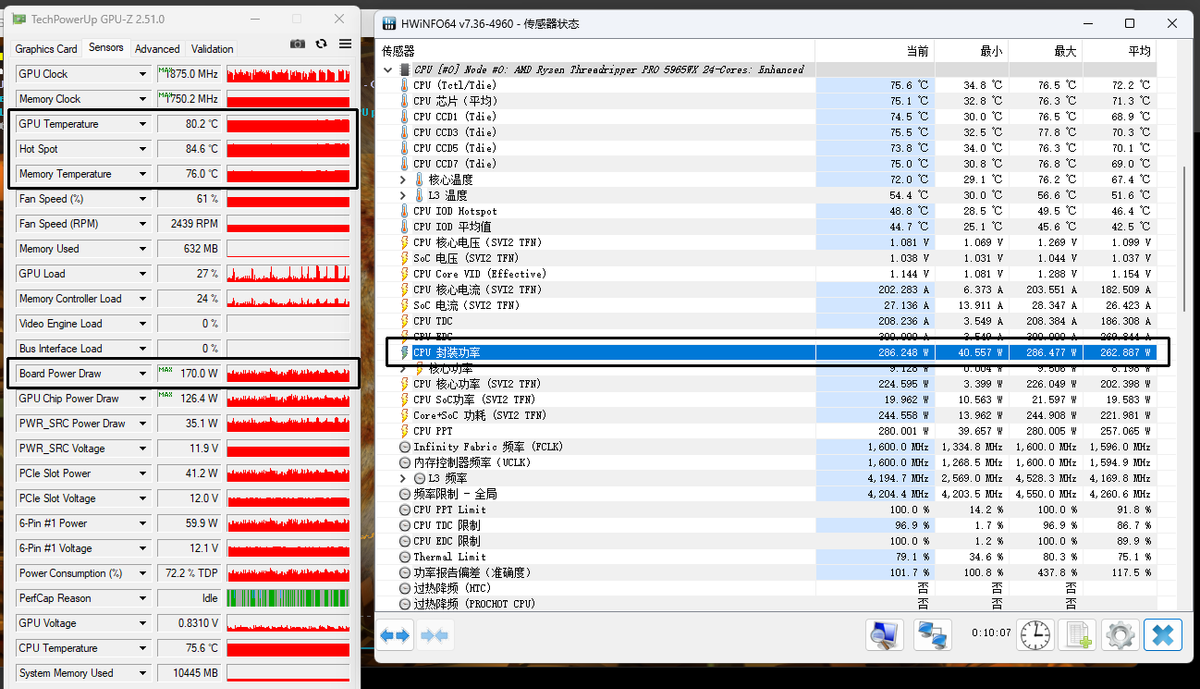Viewport: 1200px width, 689px height.
Task: Click the chip icon of the CPU [#0] node
Action: [x=404, y=70]
